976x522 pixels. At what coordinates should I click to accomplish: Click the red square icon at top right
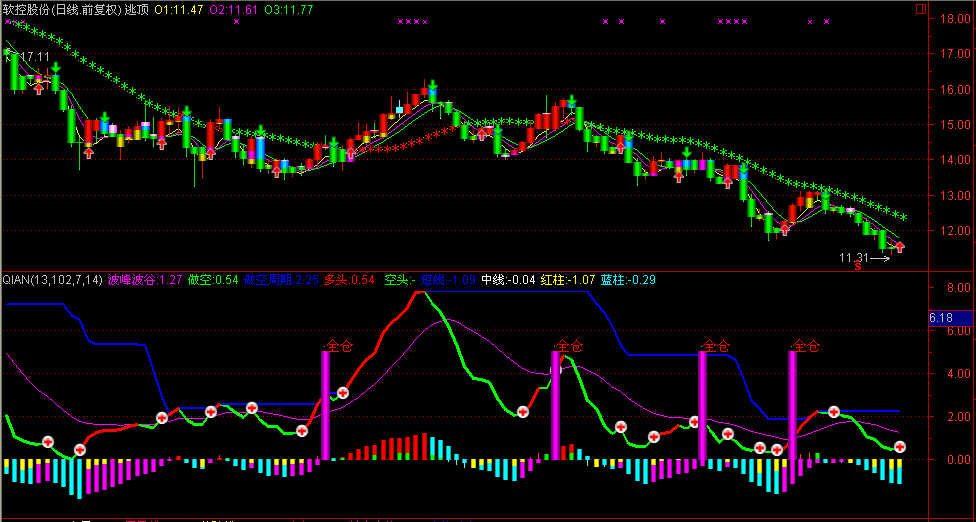[x=921, y=8]
